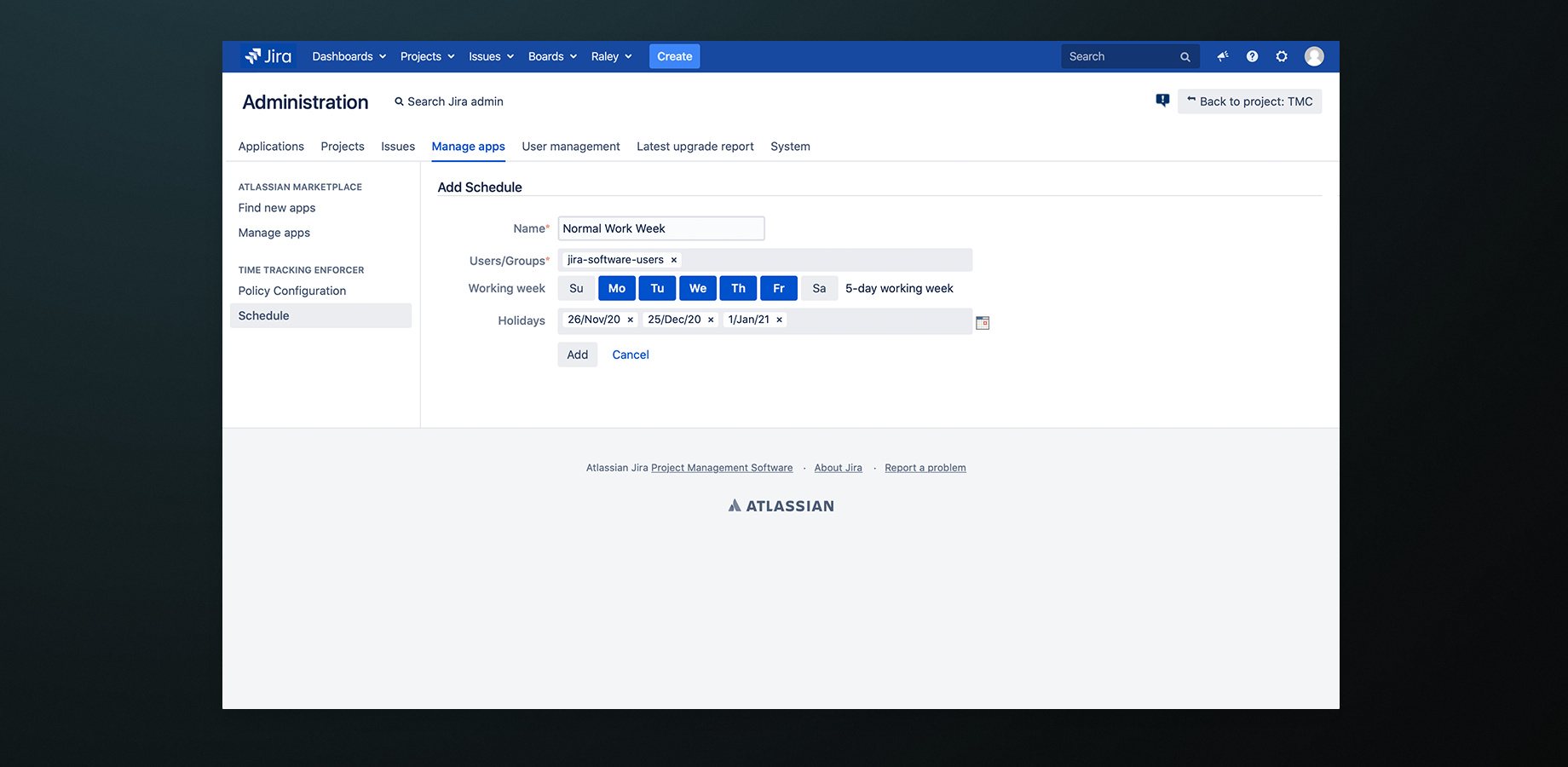The image size is (1568, 767).
Task: Toggle Monday in working week
Action: pos(617,288)
